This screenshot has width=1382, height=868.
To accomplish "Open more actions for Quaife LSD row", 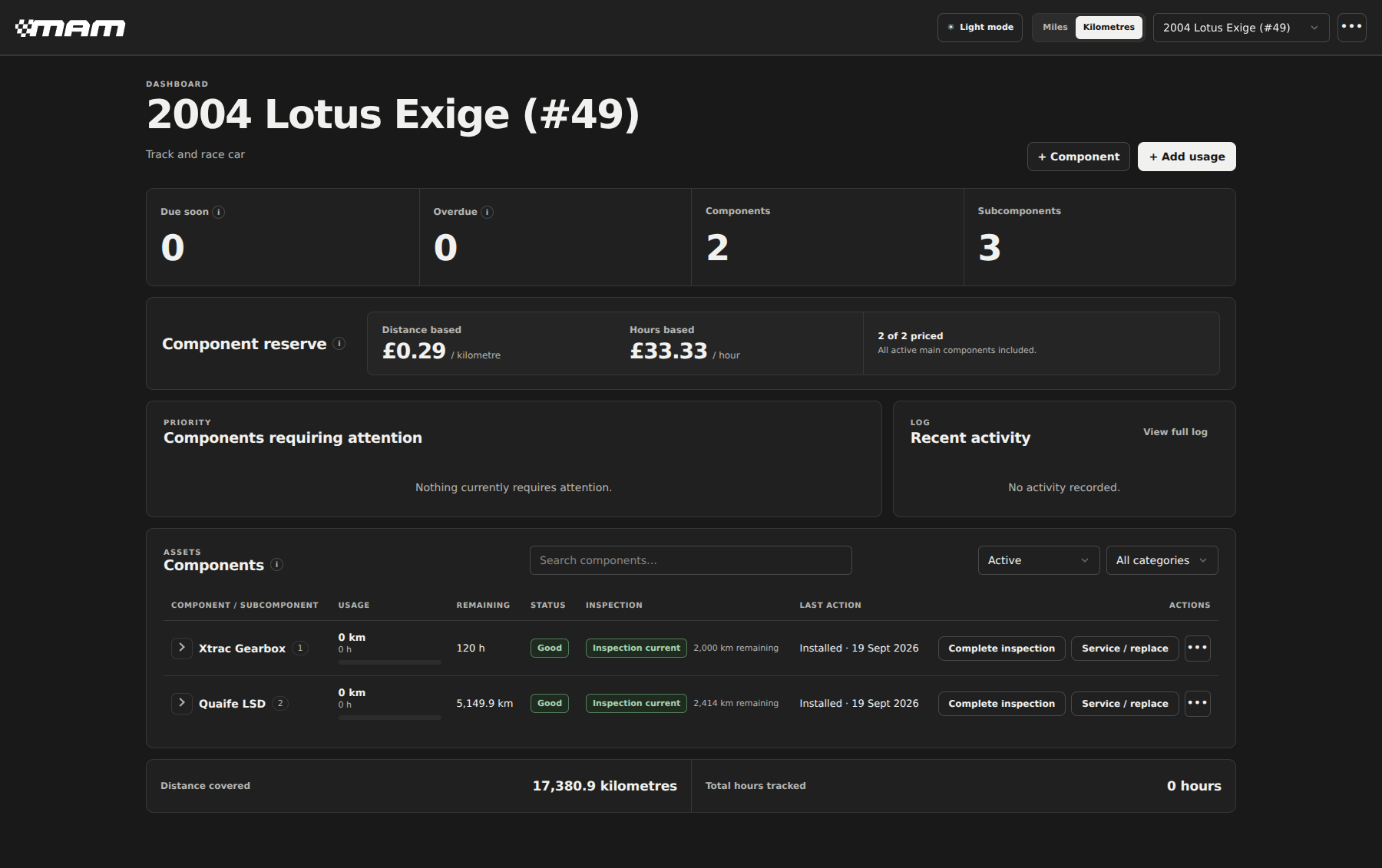I will point(1198,704).
